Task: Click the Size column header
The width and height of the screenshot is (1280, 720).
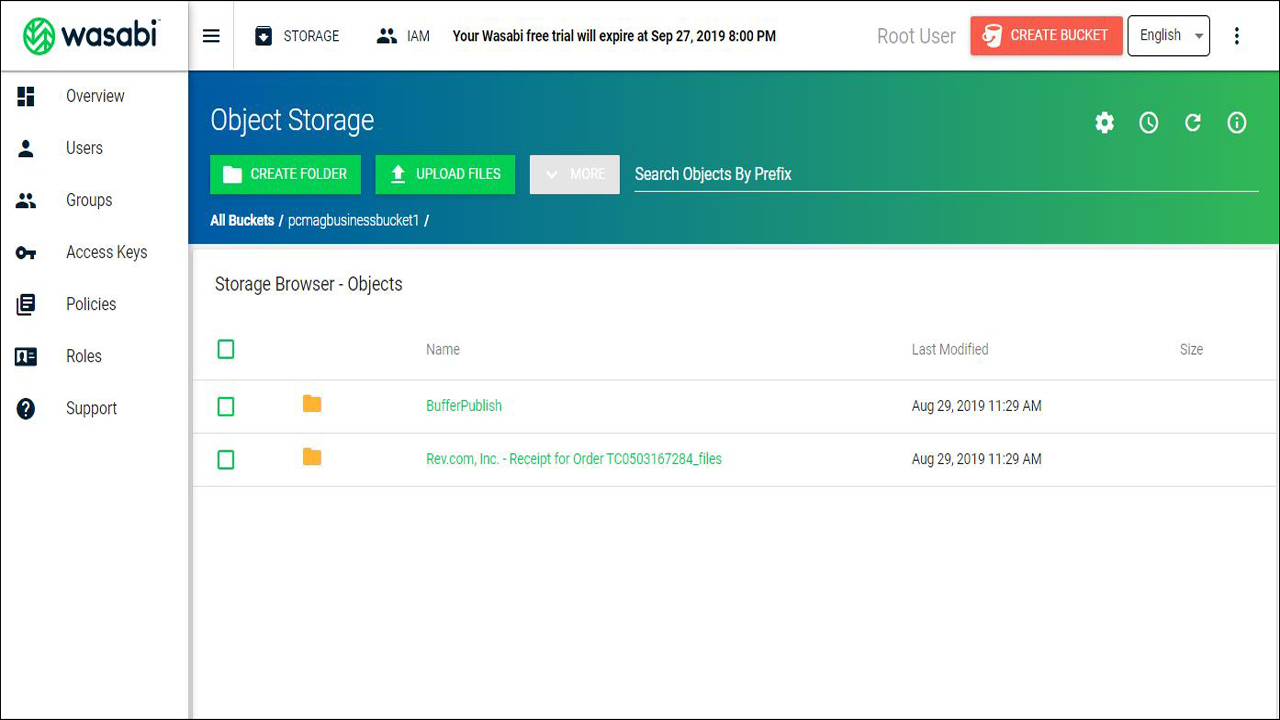Action: (1191, 349)
